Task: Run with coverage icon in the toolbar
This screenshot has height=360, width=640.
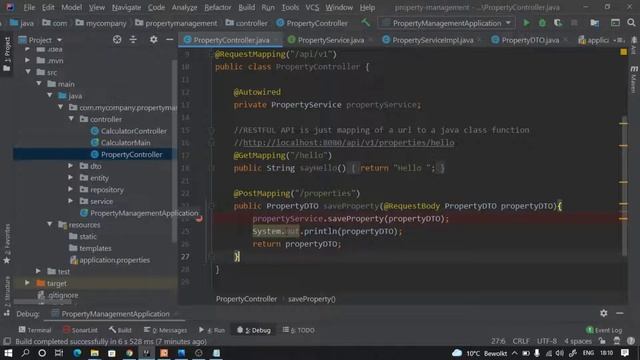Action: (558, 23)
